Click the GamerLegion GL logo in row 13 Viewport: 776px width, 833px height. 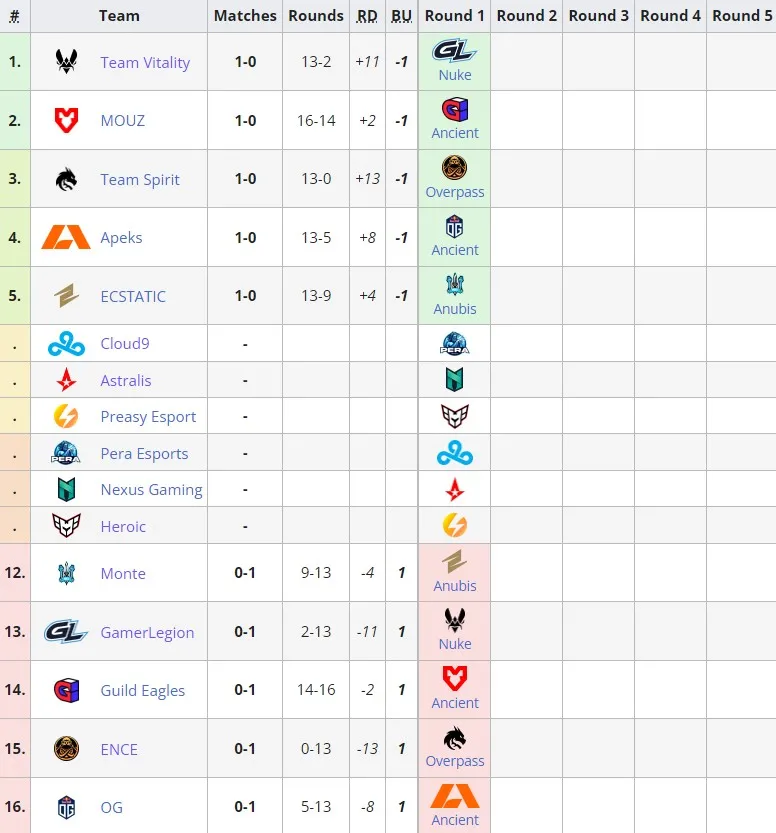(66, 632)
